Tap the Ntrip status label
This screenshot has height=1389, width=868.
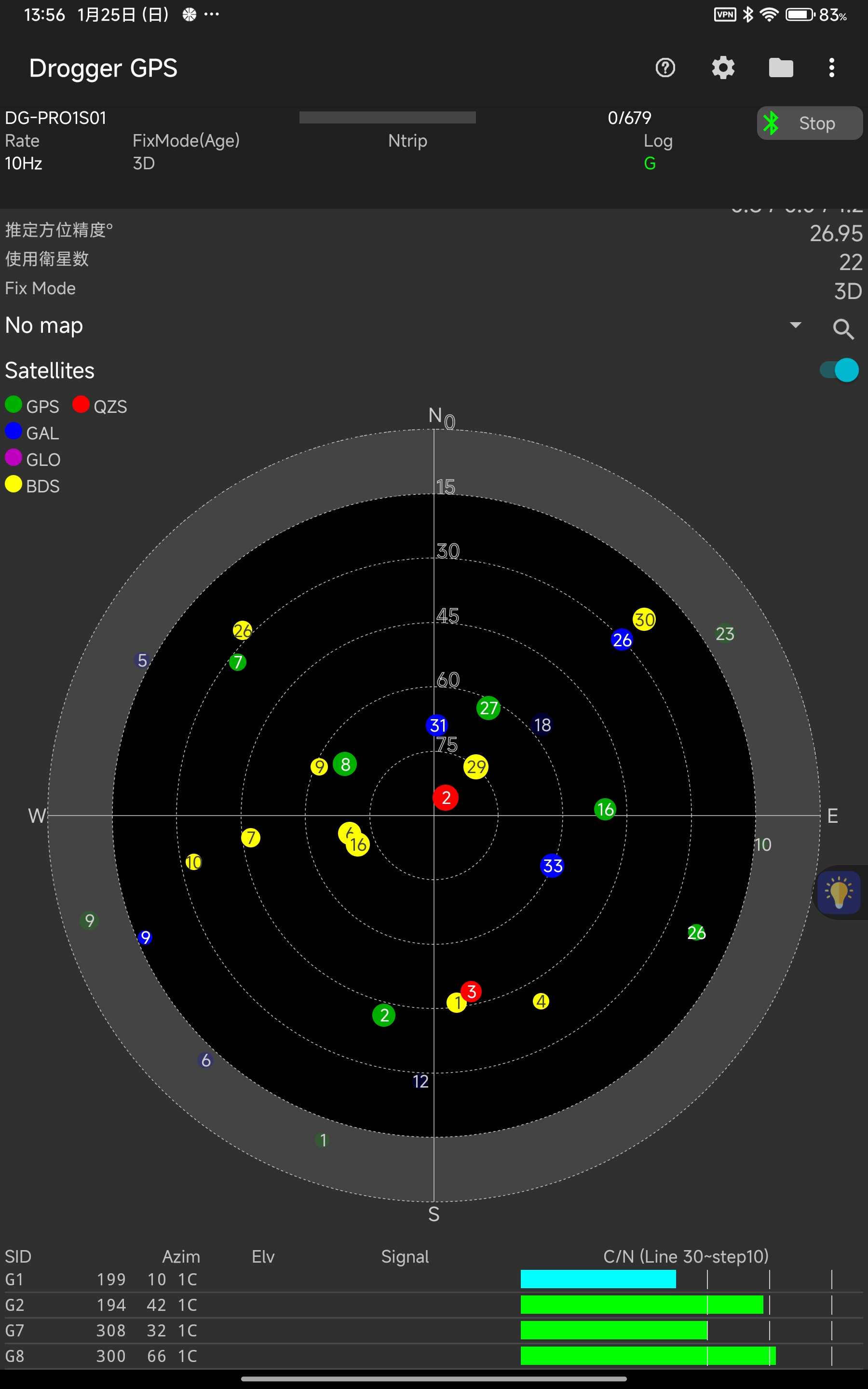coord(407,141)
